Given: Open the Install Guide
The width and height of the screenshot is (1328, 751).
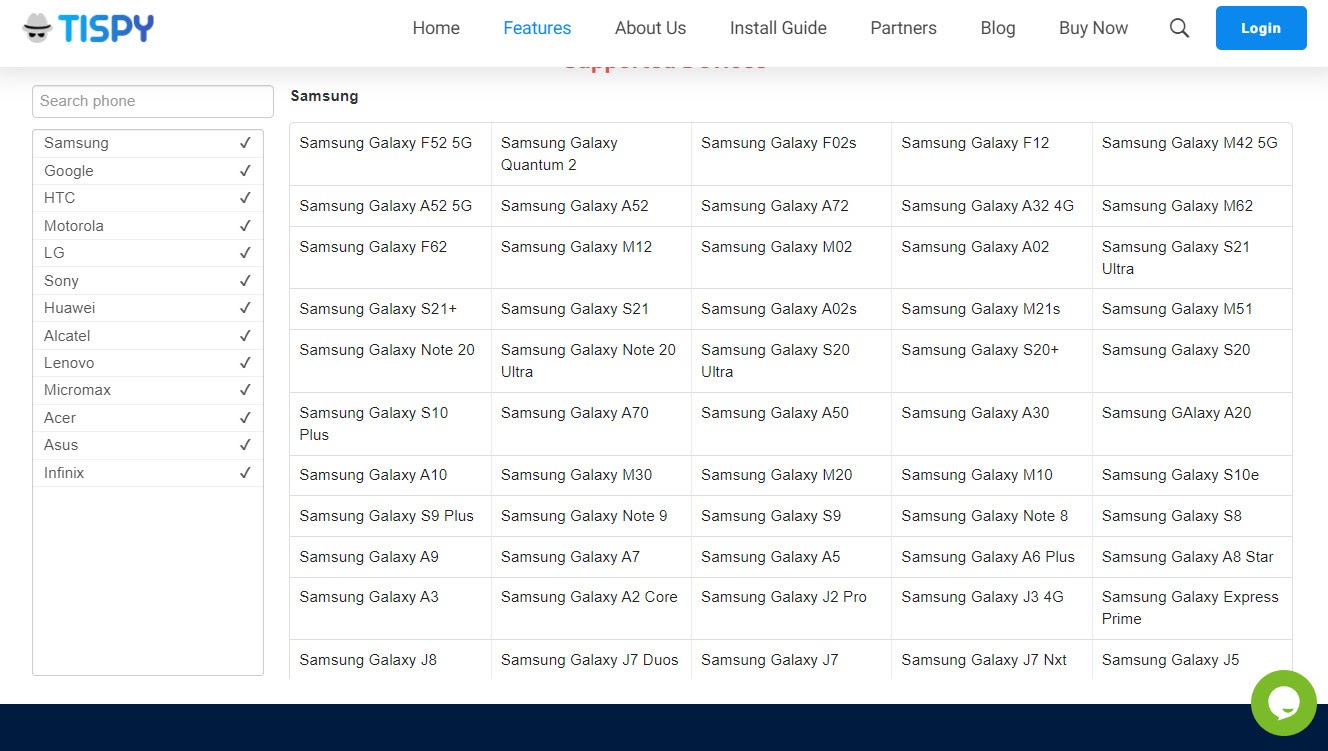Looking at the screenshot, I should point(778,28).
